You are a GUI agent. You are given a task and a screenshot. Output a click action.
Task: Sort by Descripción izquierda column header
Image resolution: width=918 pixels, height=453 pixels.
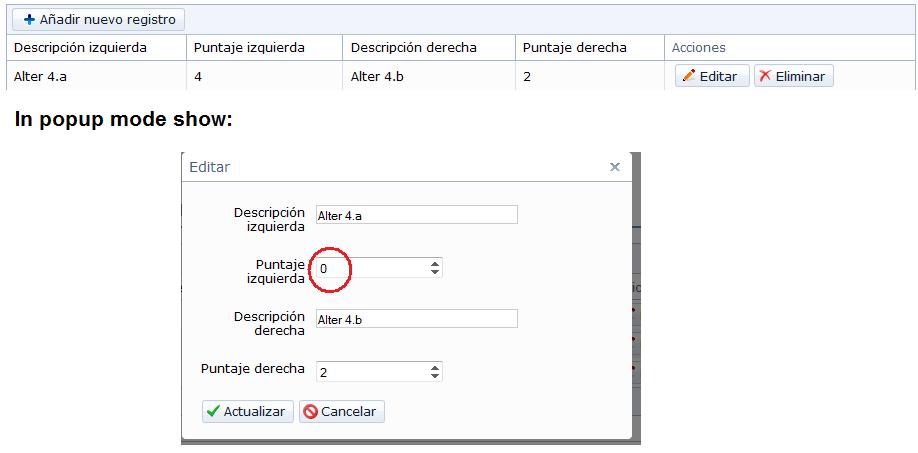[x=80, y=48]
